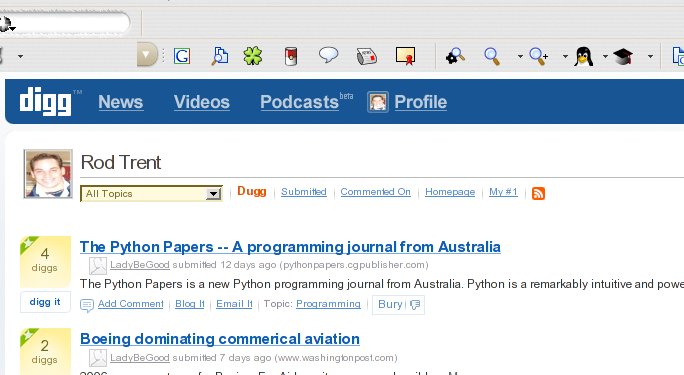Click the red soup can icon
Screen dimensions: 684x375
pyautogui.click(x=291, y=56)
